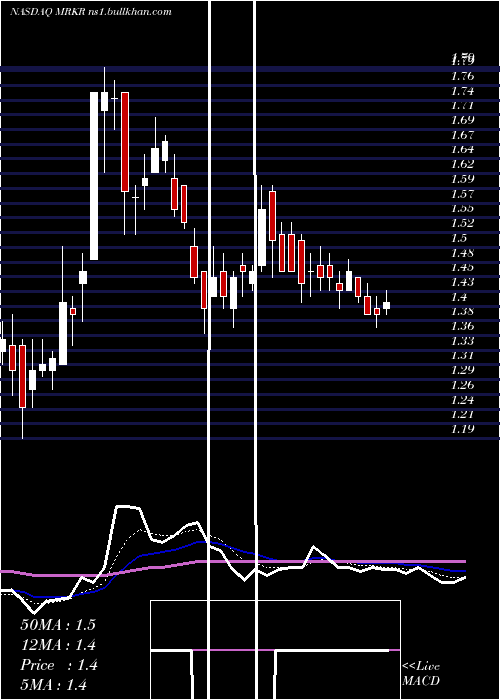Click the <<Live MACD label
500x700 pixels.
click(x=421, y=674)
